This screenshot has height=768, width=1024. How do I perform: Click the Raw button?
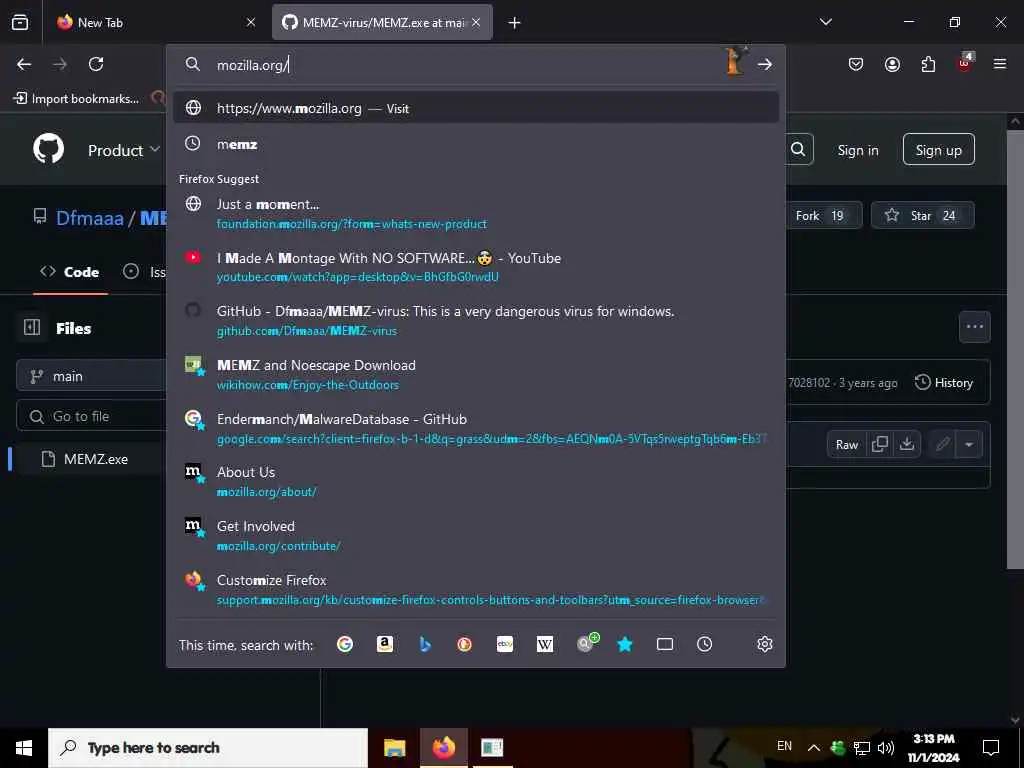(846, 444)
